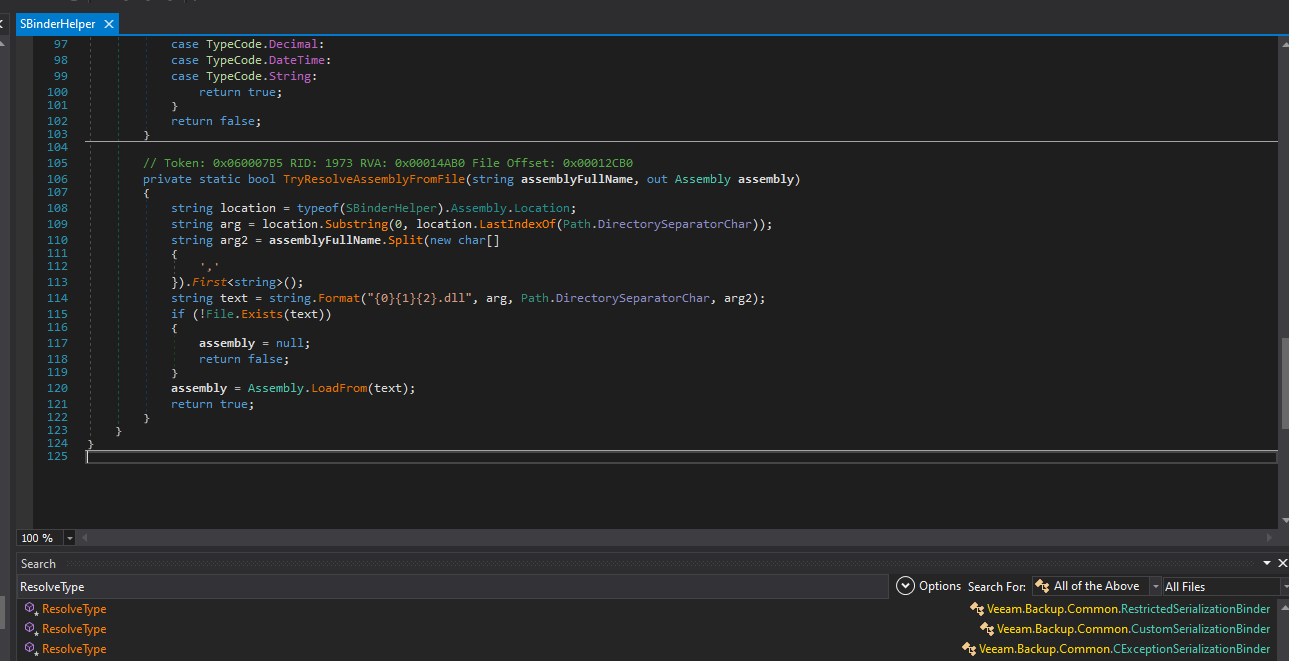Click the search results scroll up arrow
Viewport: 1289px width, 661px height.
pyautogui.click(x=1283, y=606)
